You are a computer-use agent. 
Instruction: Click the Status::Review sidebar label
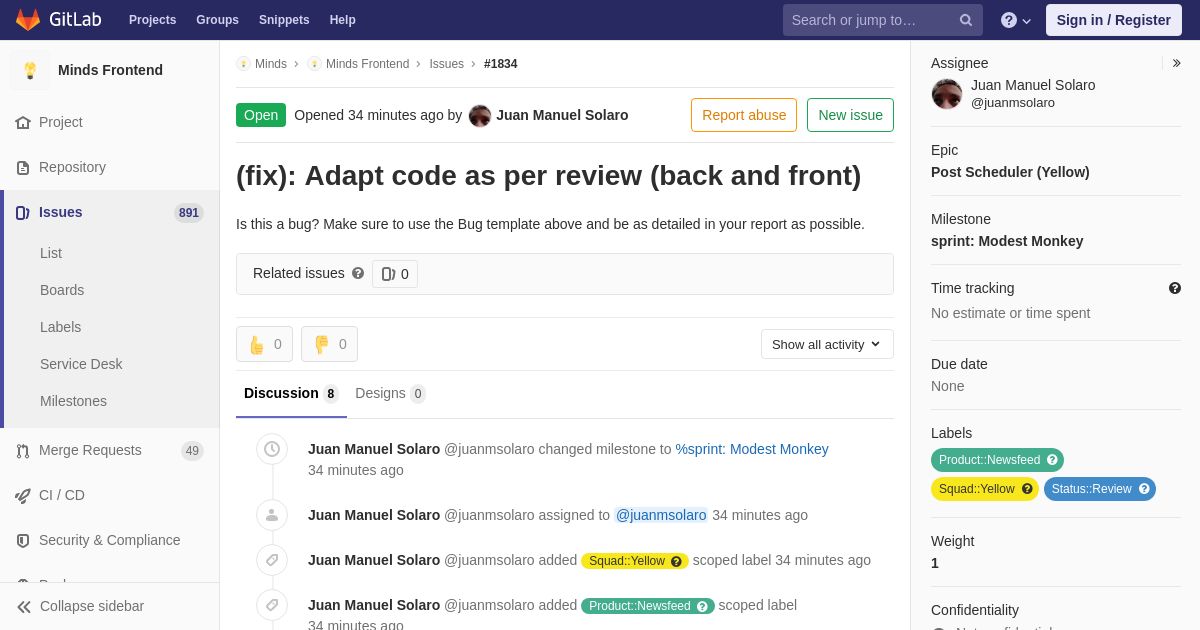click(1100, 489)
